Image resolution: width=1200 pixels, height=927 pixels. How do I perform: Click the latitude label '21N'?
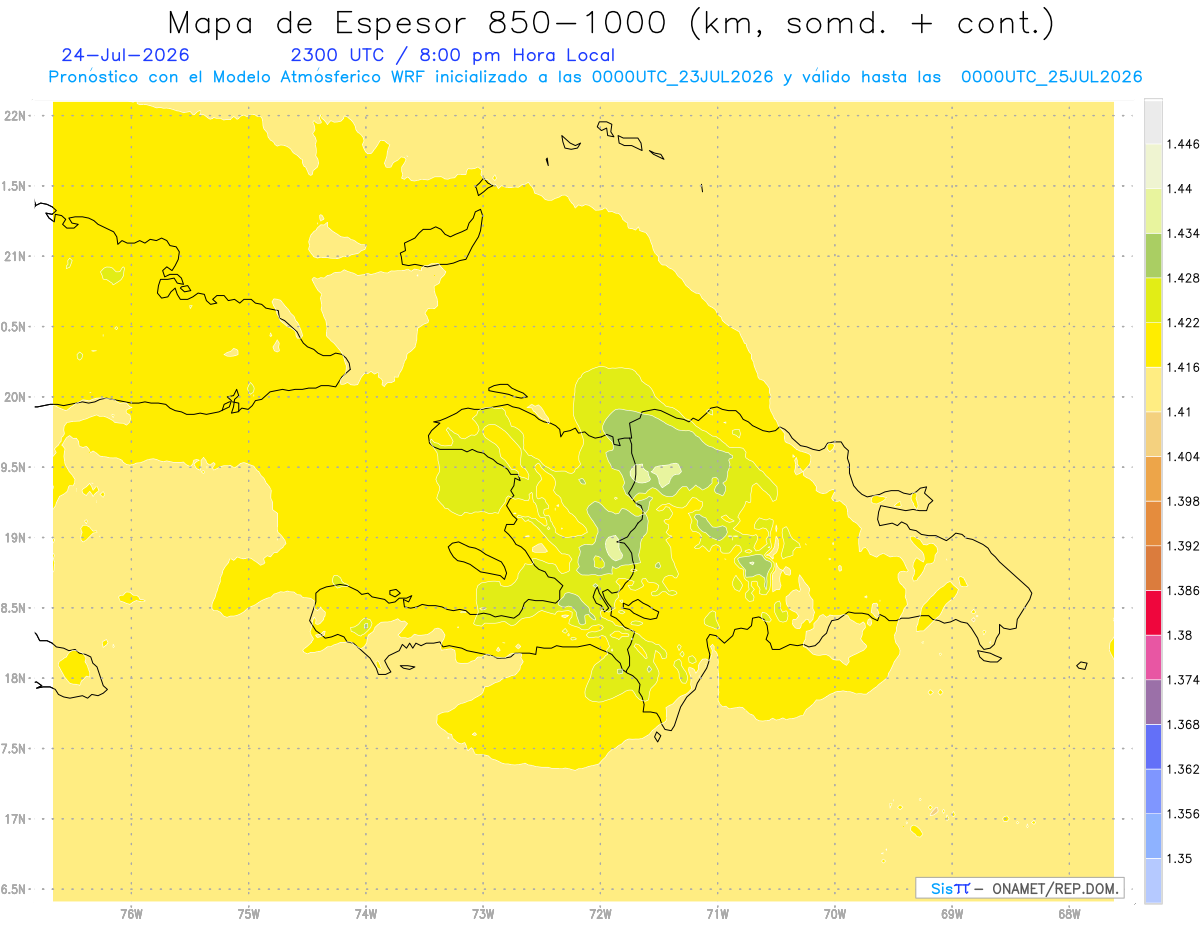tap(15, 257)
